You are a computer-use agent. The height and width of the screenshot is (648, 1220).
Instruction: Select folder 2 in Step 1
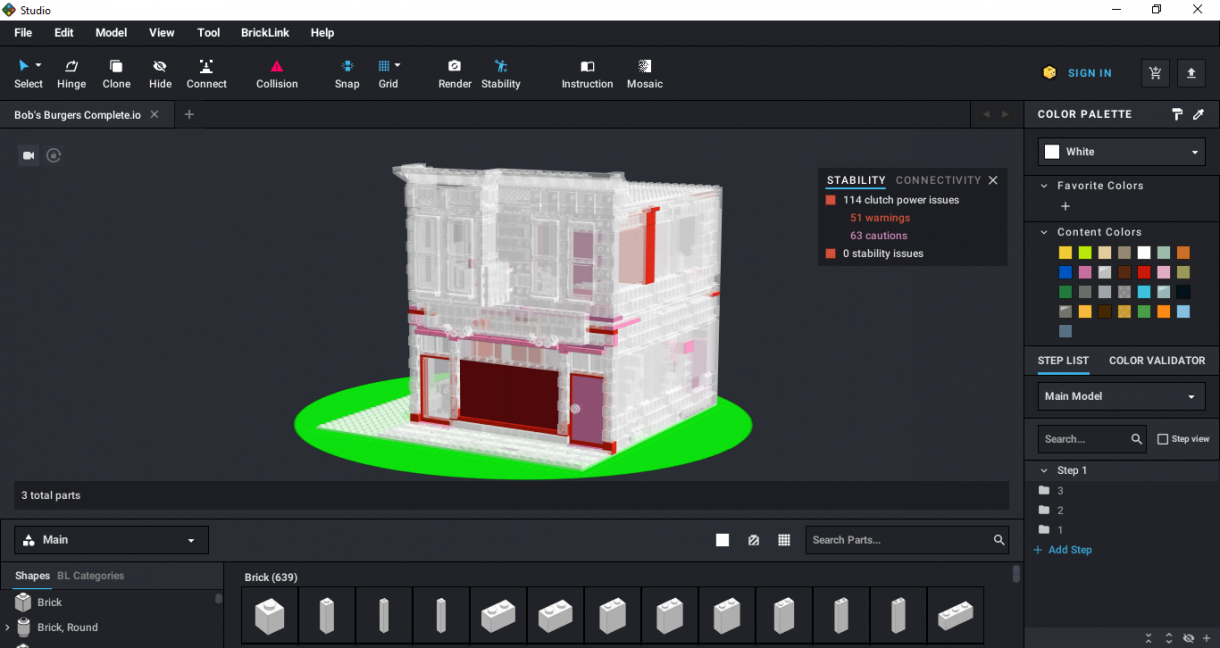(1051, 510)
